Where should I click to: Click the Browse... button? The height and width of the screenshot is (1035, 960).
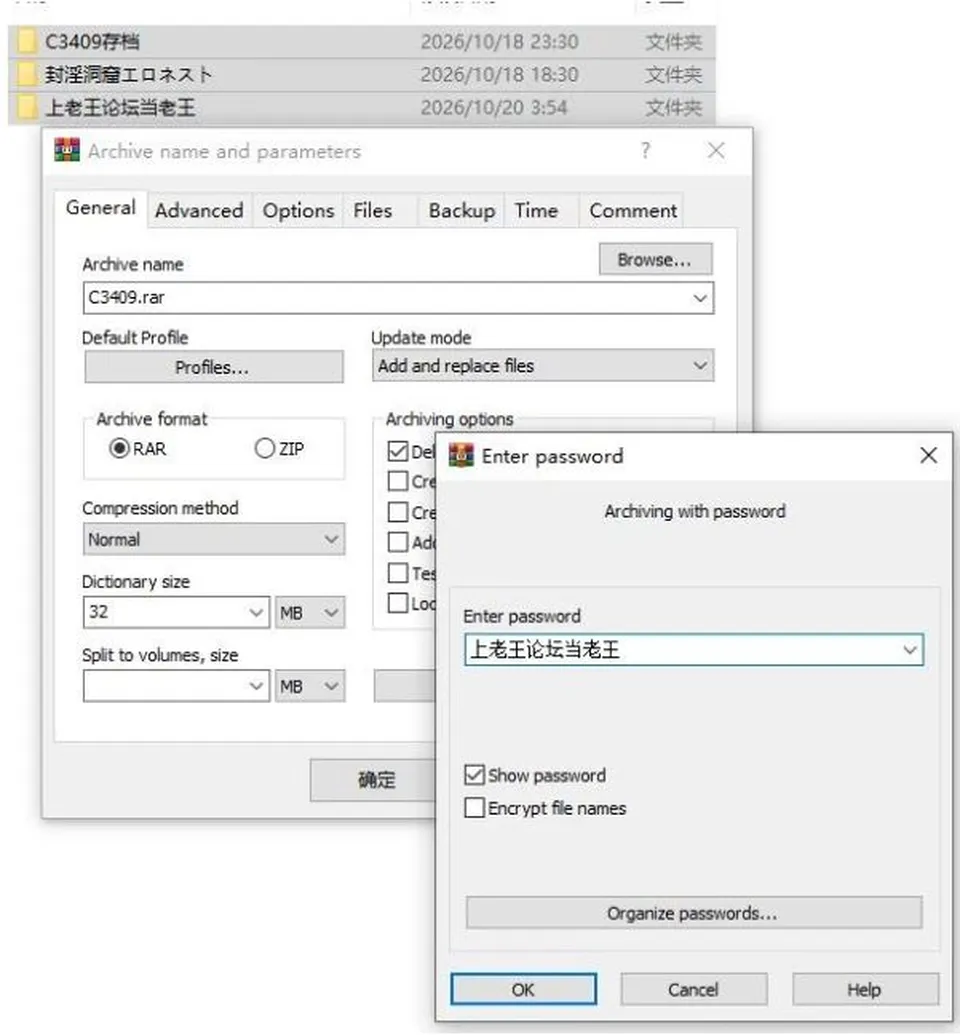(655, 259)
